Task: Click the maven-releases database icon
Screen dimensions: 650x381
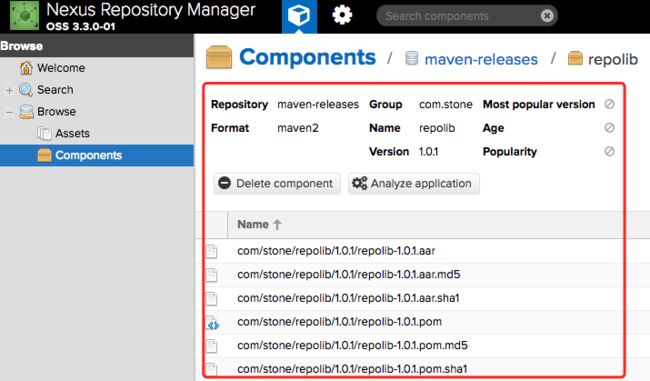Action: point(411,58)
